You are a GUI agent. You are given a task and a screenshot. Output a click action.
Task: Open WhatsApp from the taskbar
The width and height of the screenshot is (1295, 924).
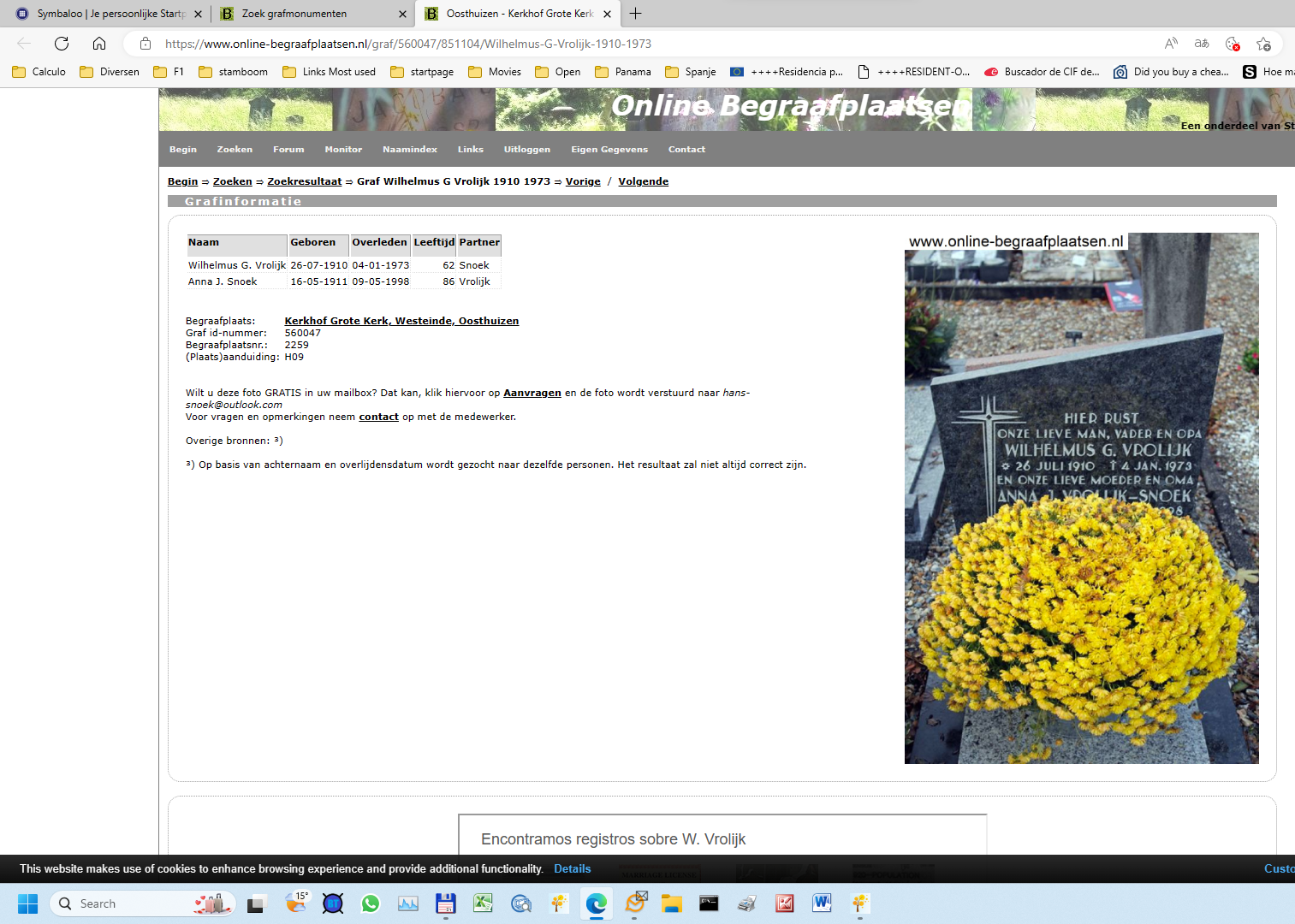pos(371,903)
